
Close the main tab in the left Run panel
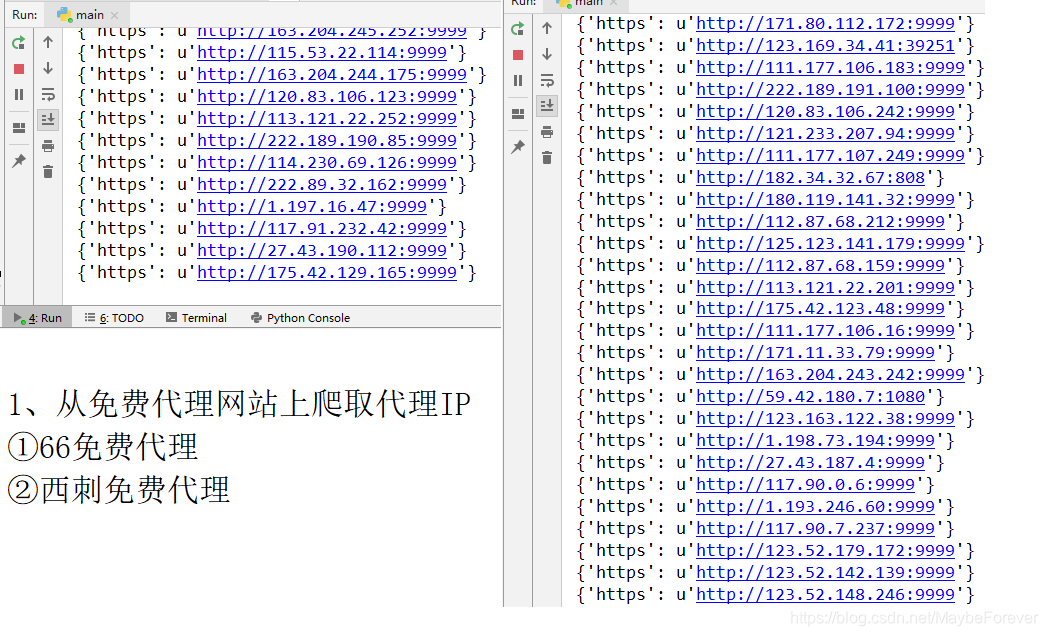point(114,15)
